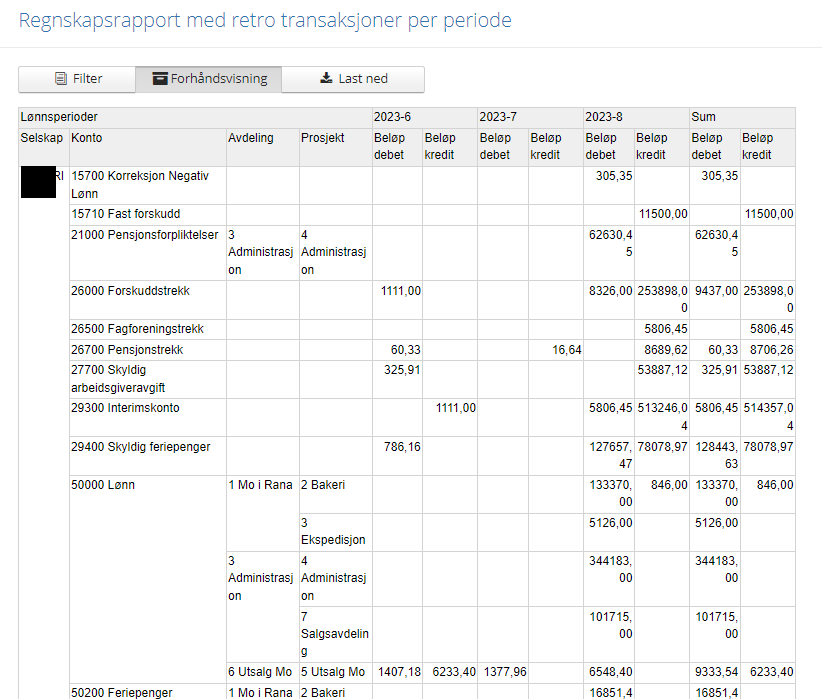Viewport: 822px width, 699px height.
Task: Select the Konto column header
Action: 148,147
